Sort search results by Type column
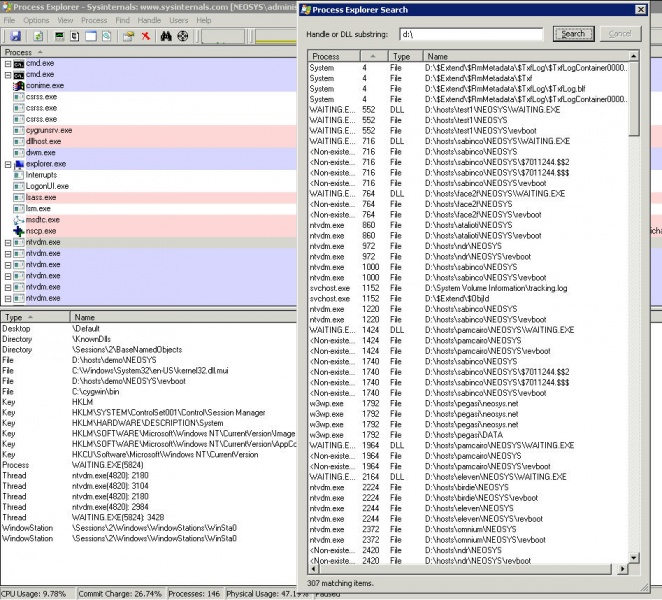 coord(405,56)
